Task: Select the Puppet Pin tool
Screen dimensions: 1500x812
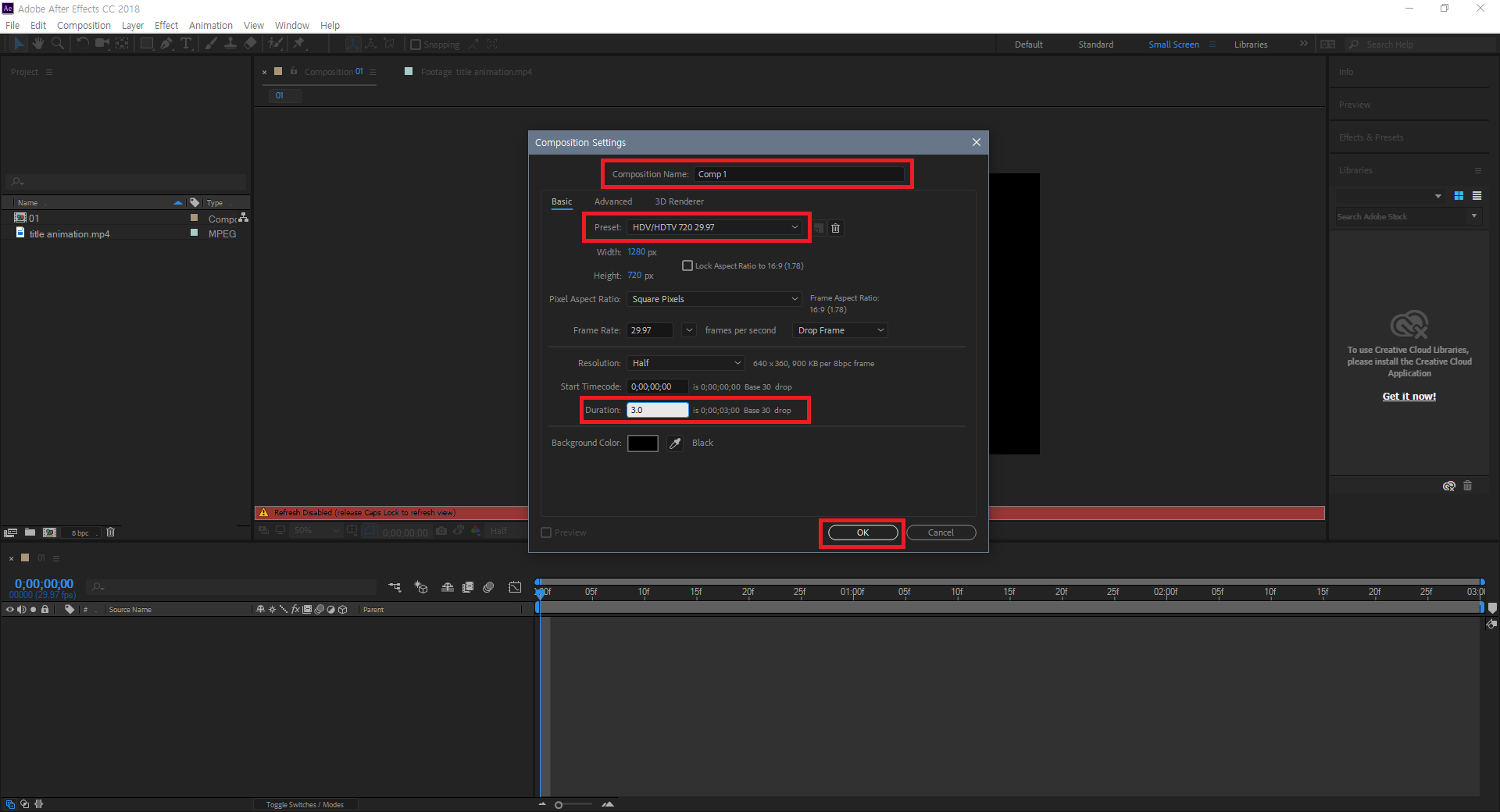Action: [x=299, y=44]
